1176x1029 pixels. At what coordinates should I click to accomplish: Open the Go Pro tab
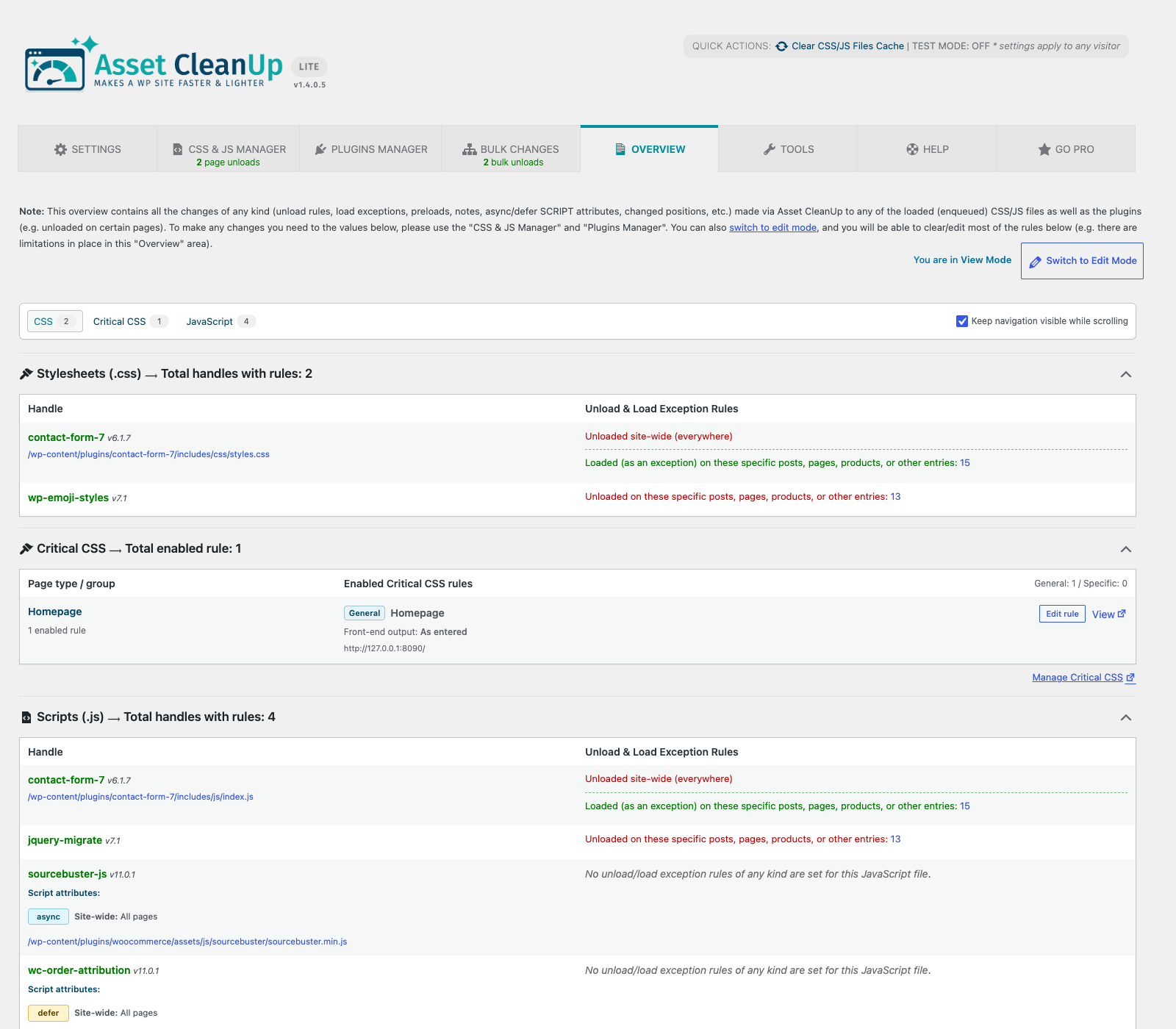(x=1066, y=149)
